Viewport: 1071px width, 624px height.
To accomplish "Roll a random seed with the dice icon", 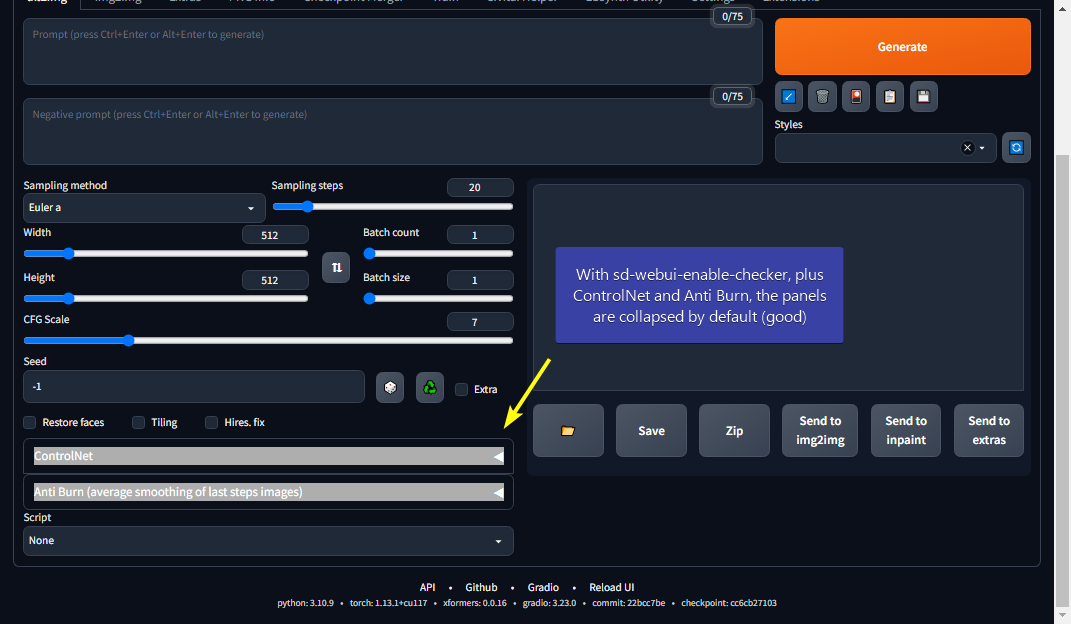I will (390, 387).
